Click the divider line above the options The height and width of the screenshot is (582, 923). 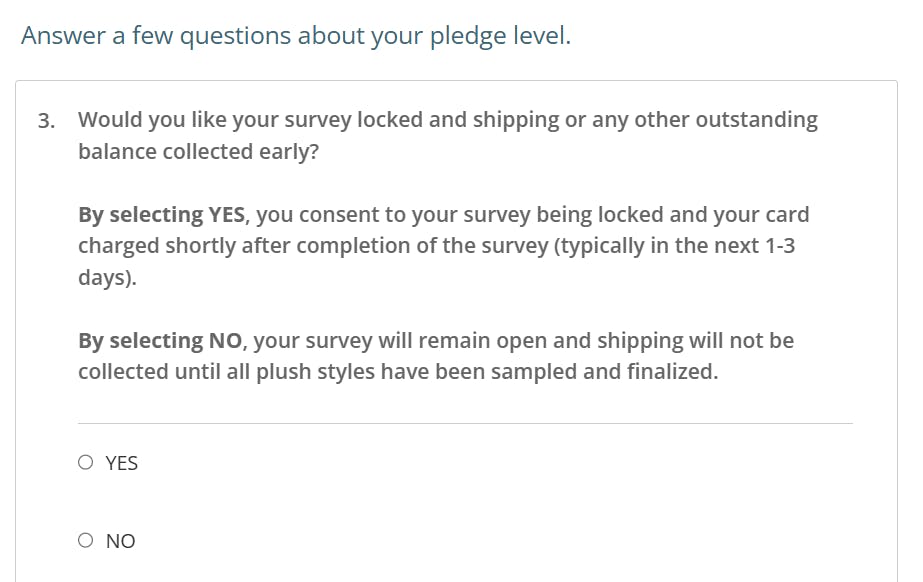465,423
